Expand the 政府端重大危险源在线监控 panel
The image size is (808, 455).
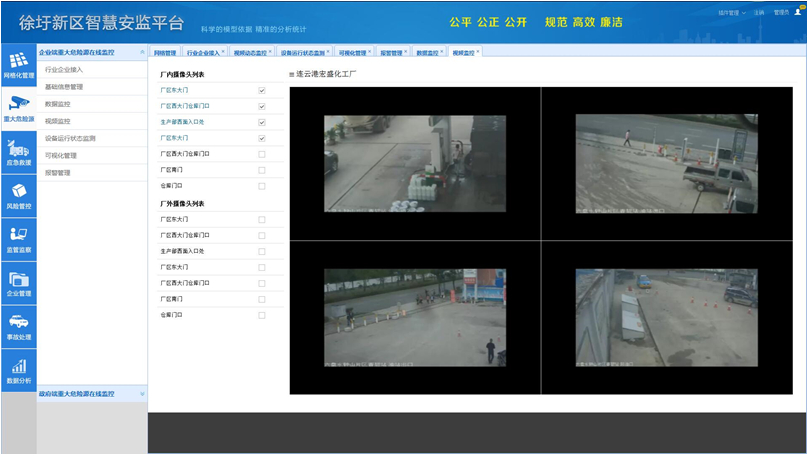tap(142, 394)
